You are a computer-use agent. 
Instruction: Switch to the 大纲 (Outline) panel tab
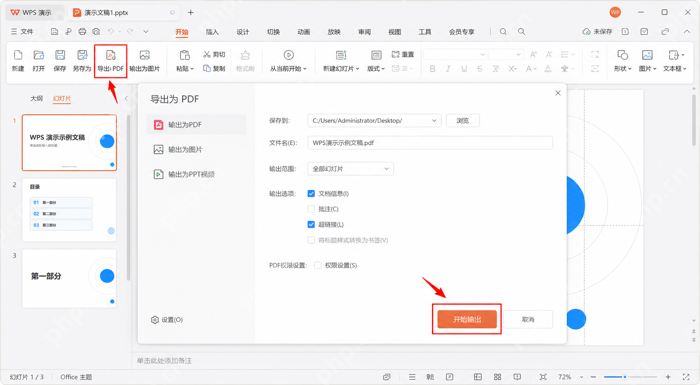tap(37, 98)
